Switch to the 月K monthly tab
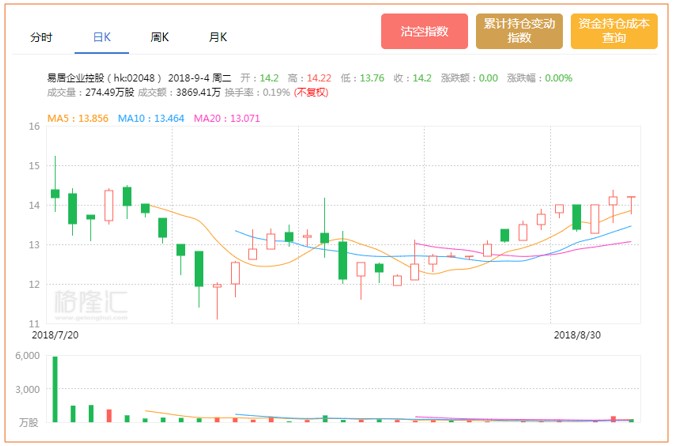The image size is (674, 446). pyautogui.click(x=218, y=37)
